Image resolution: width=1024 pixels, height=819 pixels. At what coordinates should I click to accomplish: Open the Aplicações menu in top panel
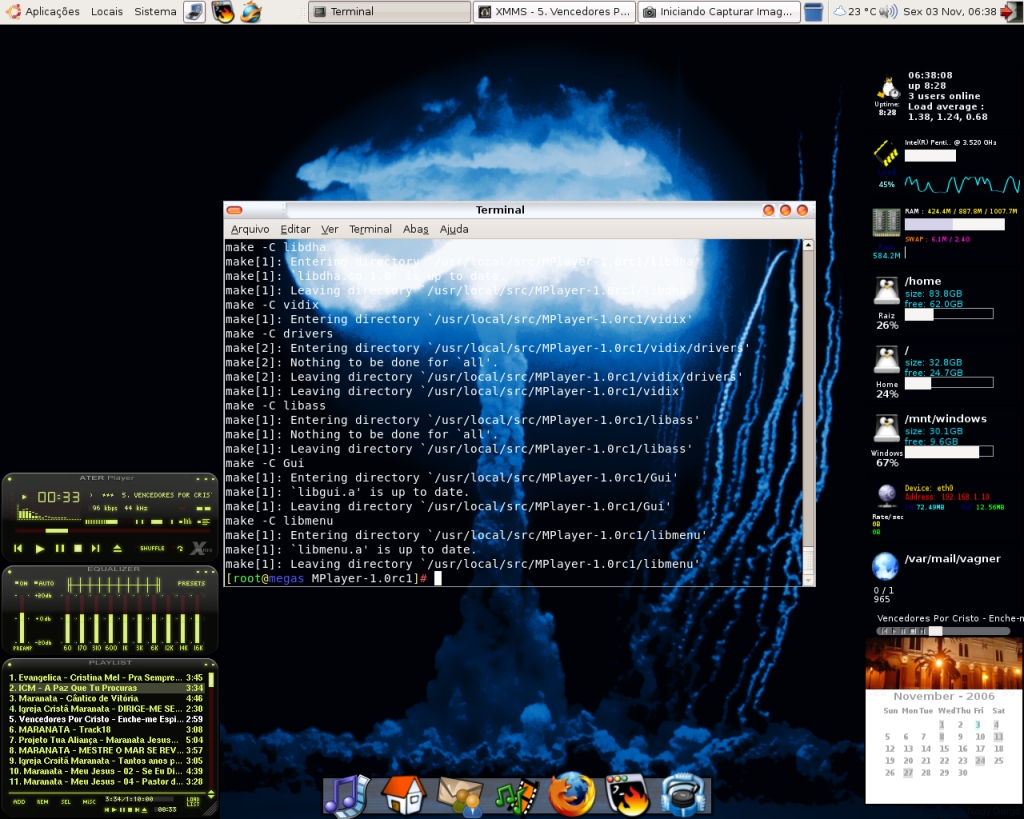point(43,12)
